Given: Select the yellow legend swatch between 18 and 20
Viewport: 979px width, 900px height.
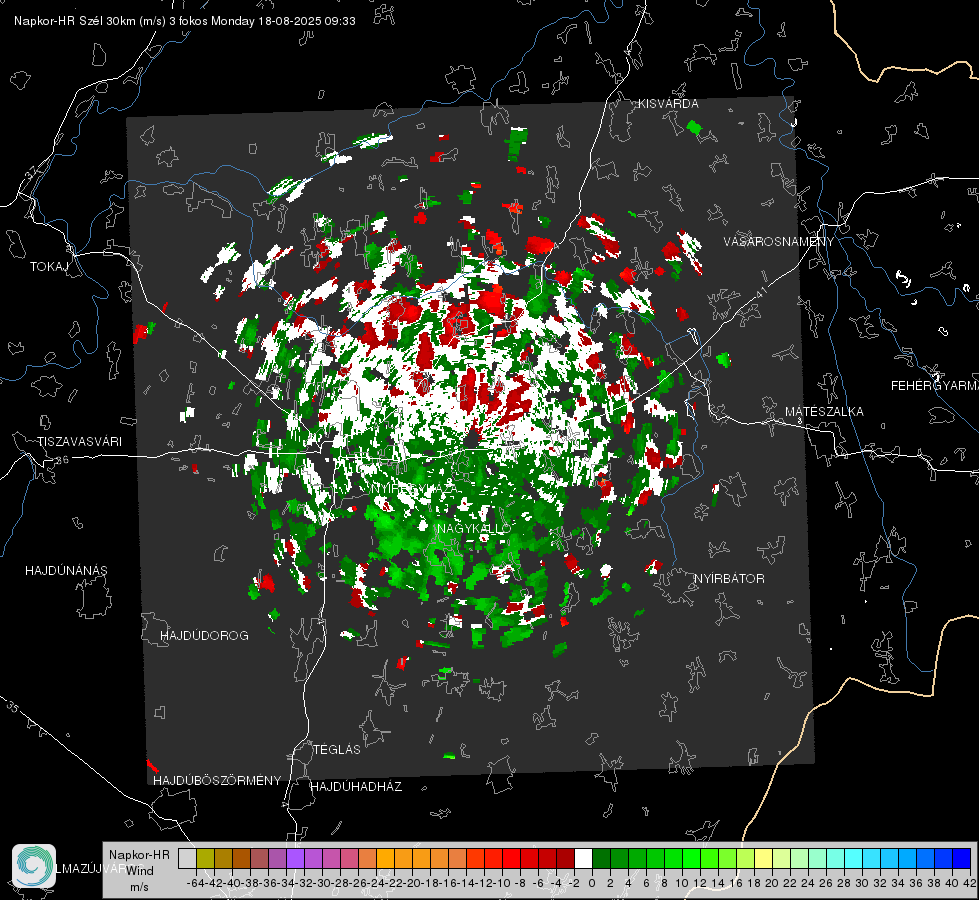Looking at the screenshot, I should point(764,858).
